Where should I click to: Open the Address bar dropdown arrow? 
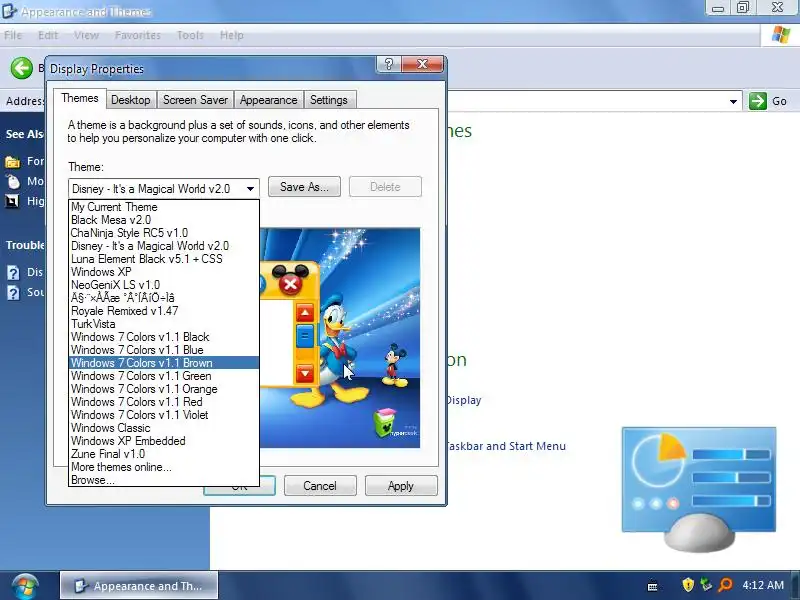click(x=733, y=101)
